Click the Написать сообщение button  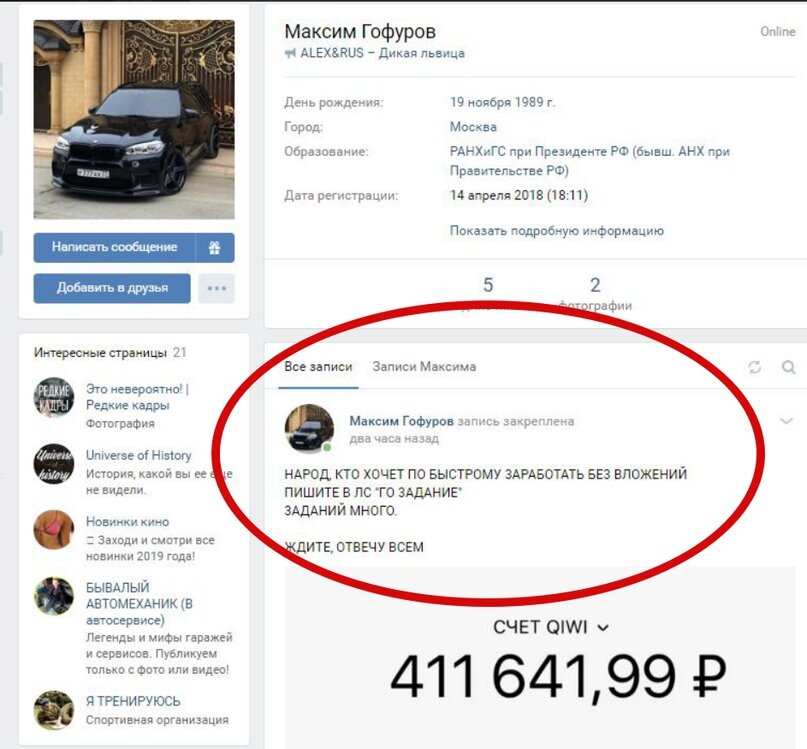tap(114, 248)
